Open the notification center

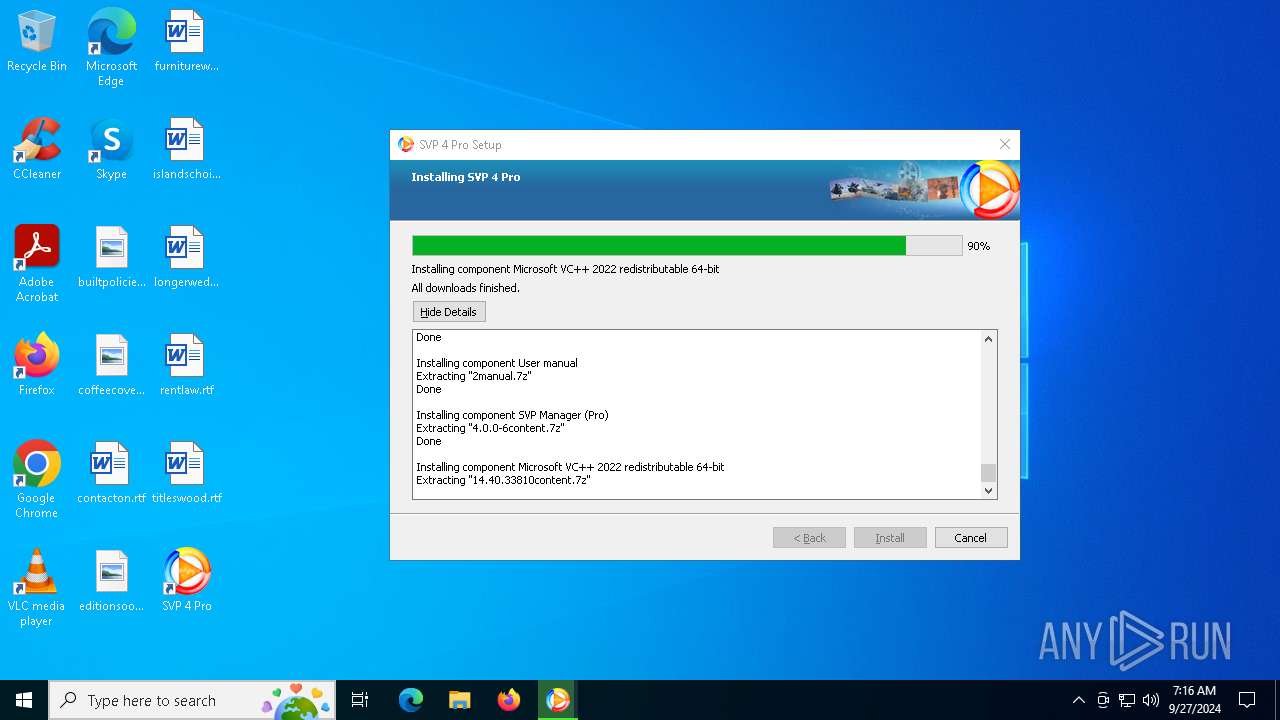[1247, 700]
